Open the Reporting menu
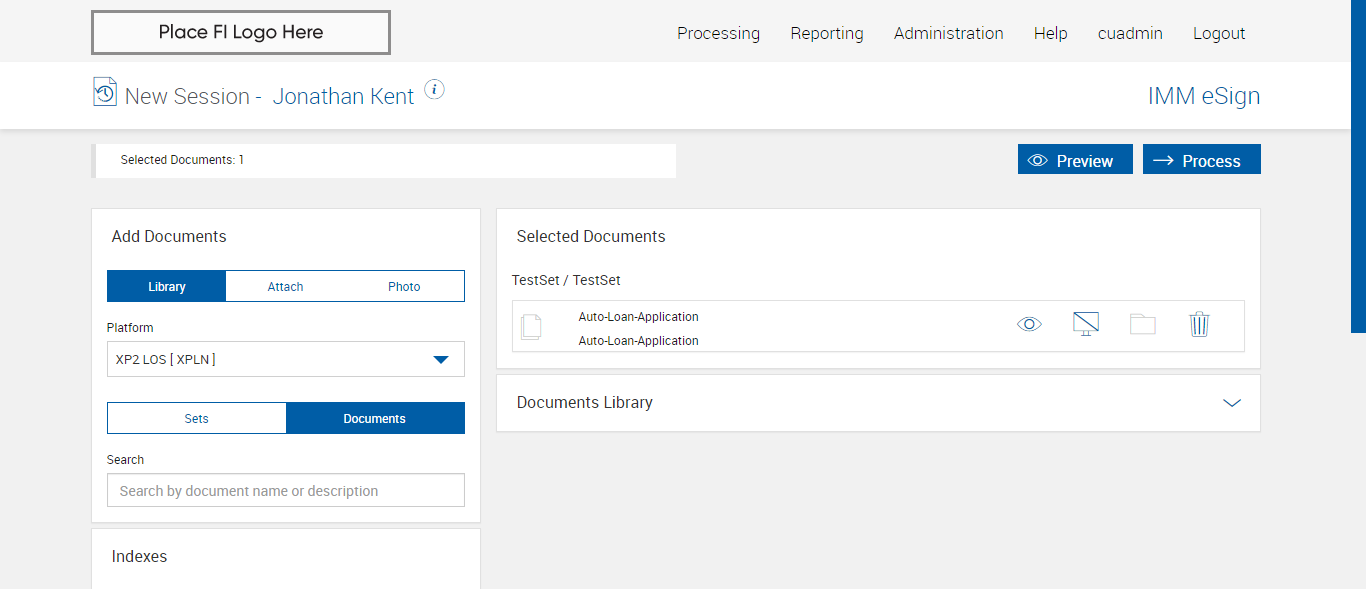The height and width of the screenshot is (589, 1366). click(x=827, y=33)
